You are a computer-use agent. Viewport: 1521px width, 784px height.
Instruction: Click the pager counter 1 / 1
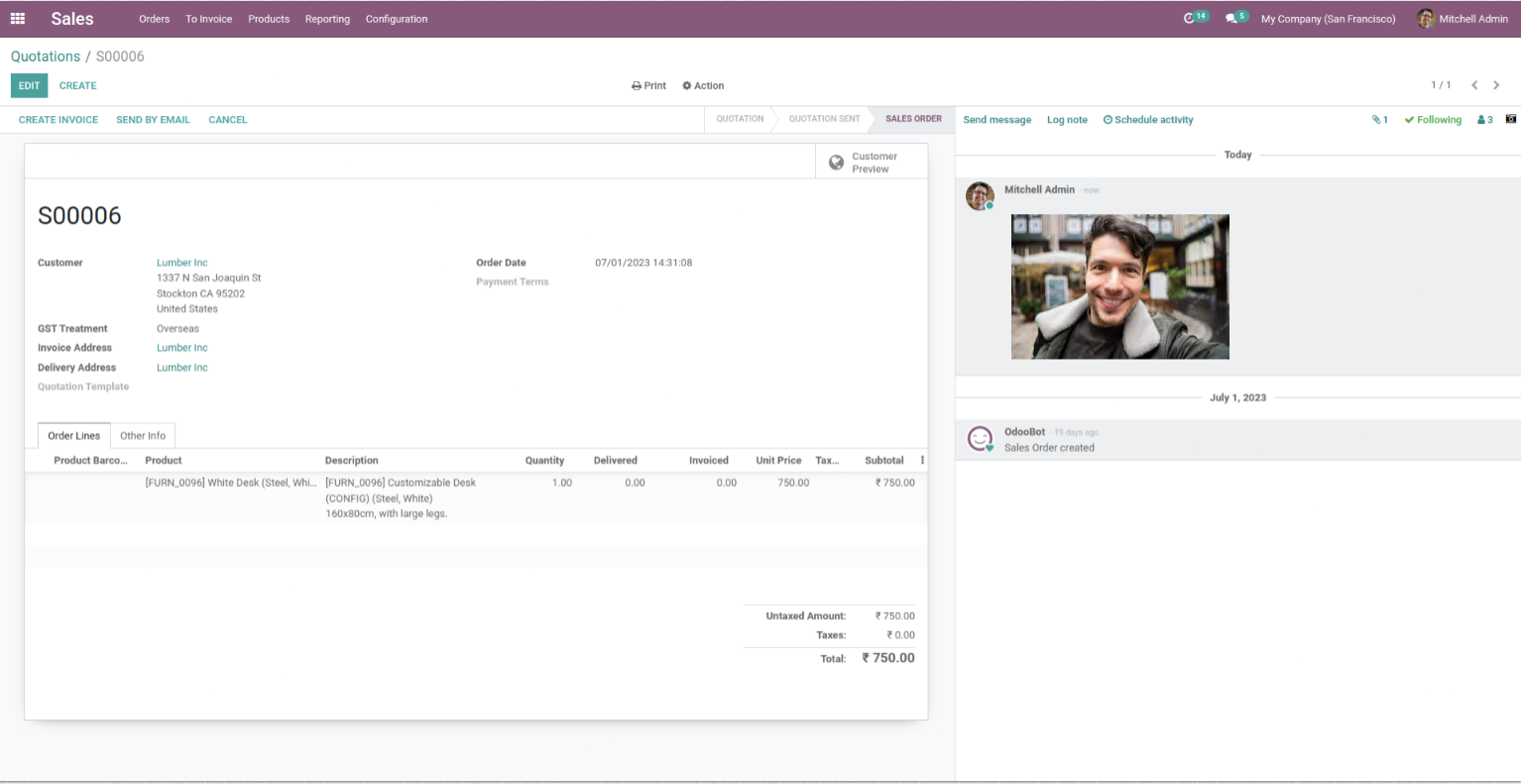point(1441,85)
